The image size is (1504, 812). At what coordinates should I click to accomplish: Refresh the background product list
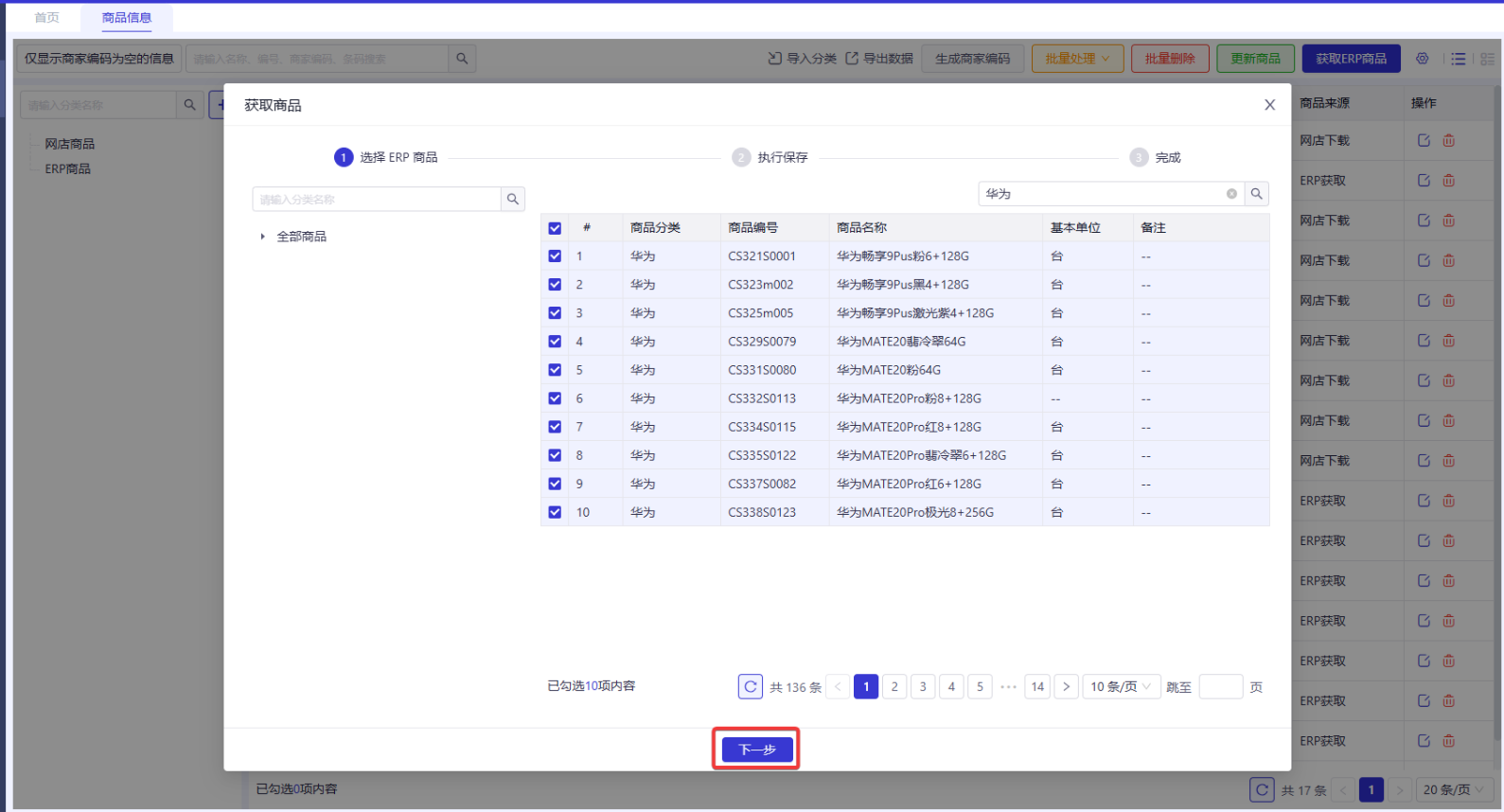(x=1262, y=789)
